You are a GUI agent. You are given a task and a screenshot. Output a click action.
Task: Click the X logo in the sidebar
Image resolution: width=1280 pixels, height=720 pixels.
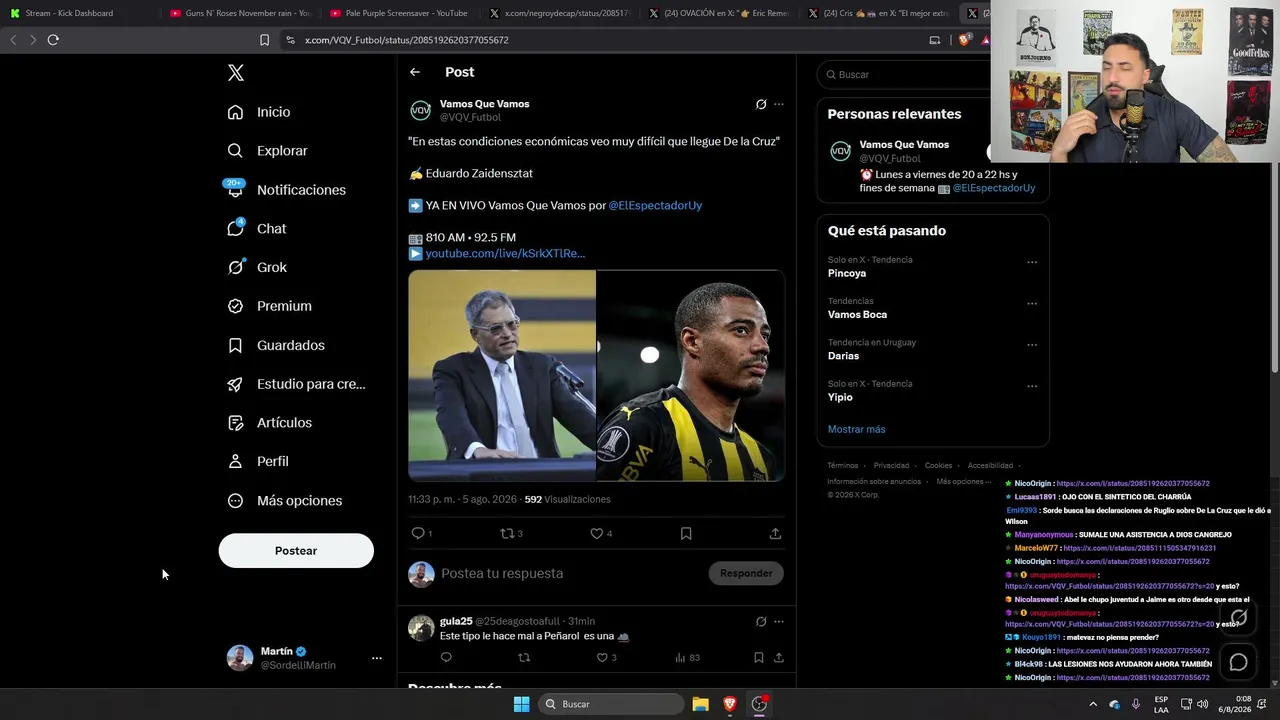235,73
